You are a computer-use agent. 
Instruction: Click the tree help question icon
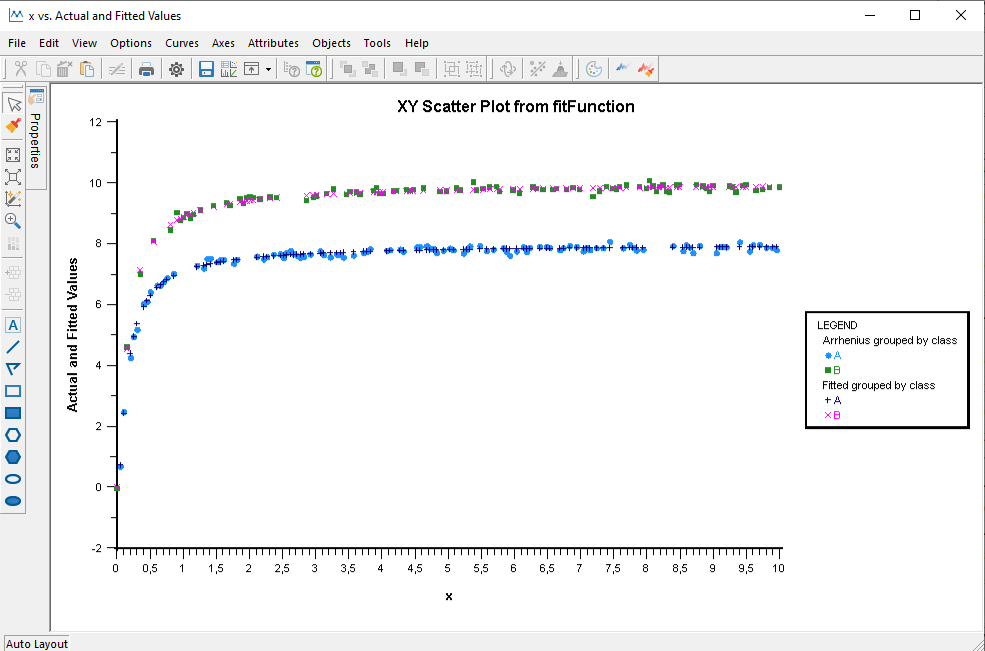(x=291, y=69)
